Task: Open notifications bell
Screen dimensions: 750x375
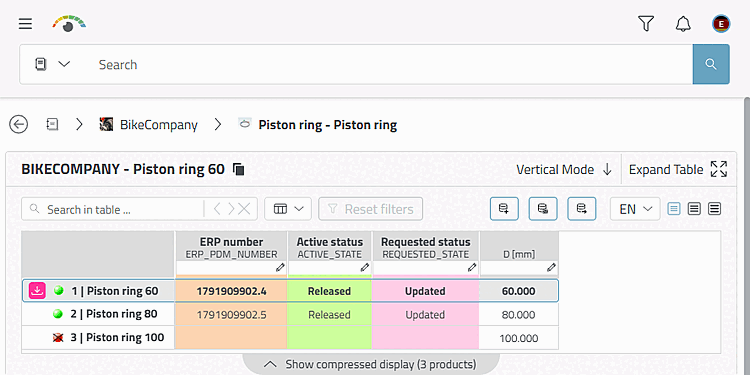Action: coord(683,23)
